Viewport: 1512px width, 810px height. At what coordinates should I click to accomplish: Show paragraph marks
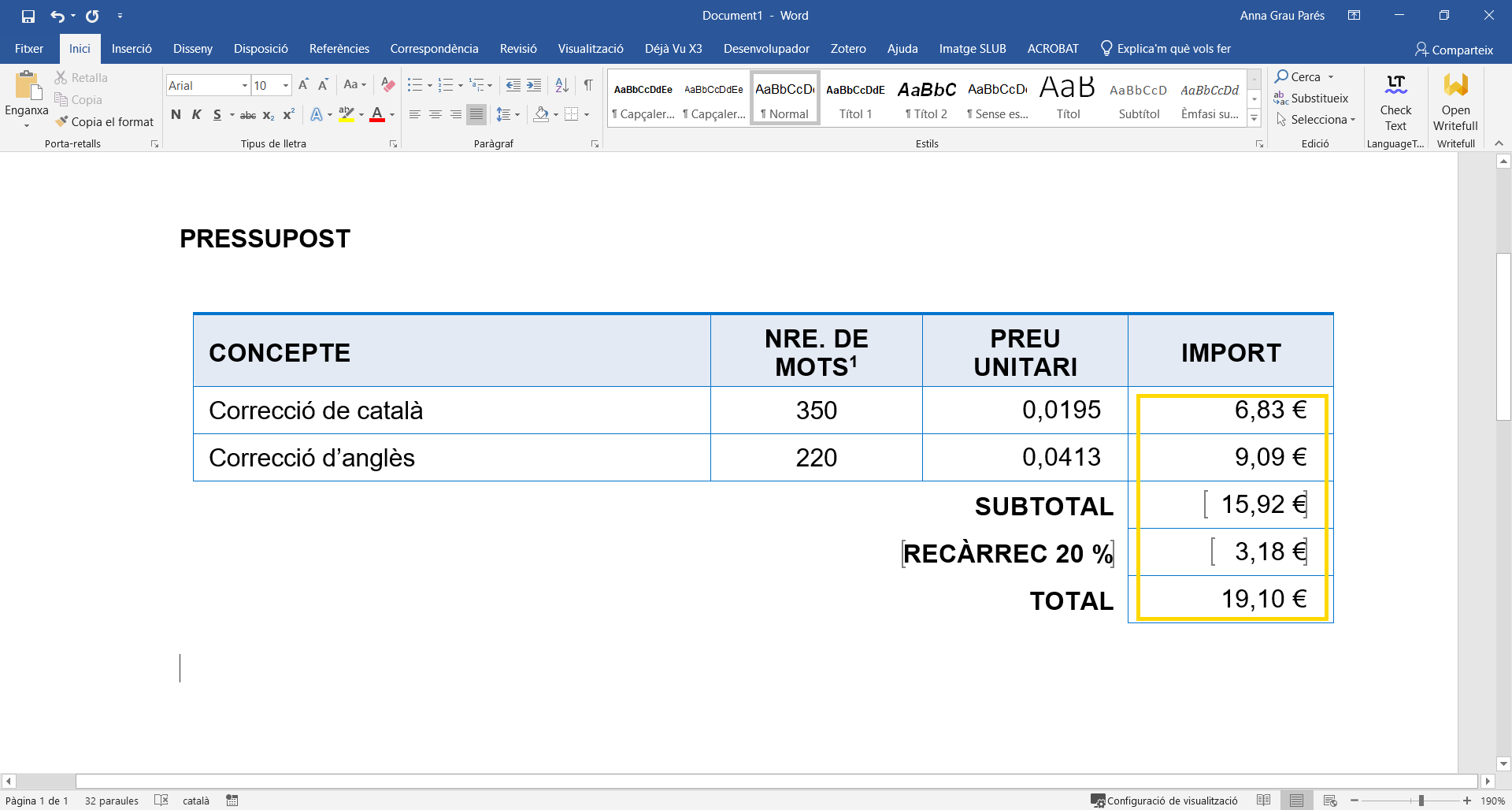[589, 85]
